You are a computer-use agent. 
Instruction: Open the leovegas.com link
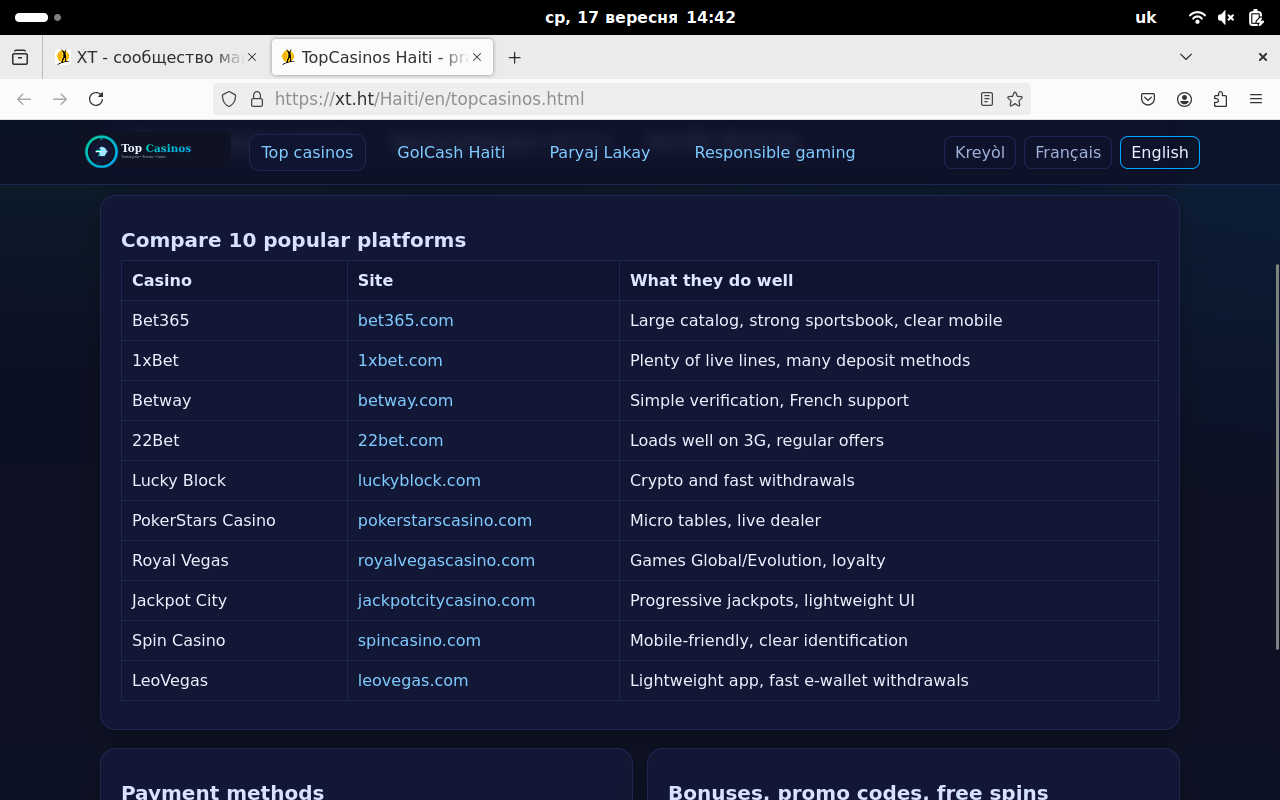(x=413, y=680)
